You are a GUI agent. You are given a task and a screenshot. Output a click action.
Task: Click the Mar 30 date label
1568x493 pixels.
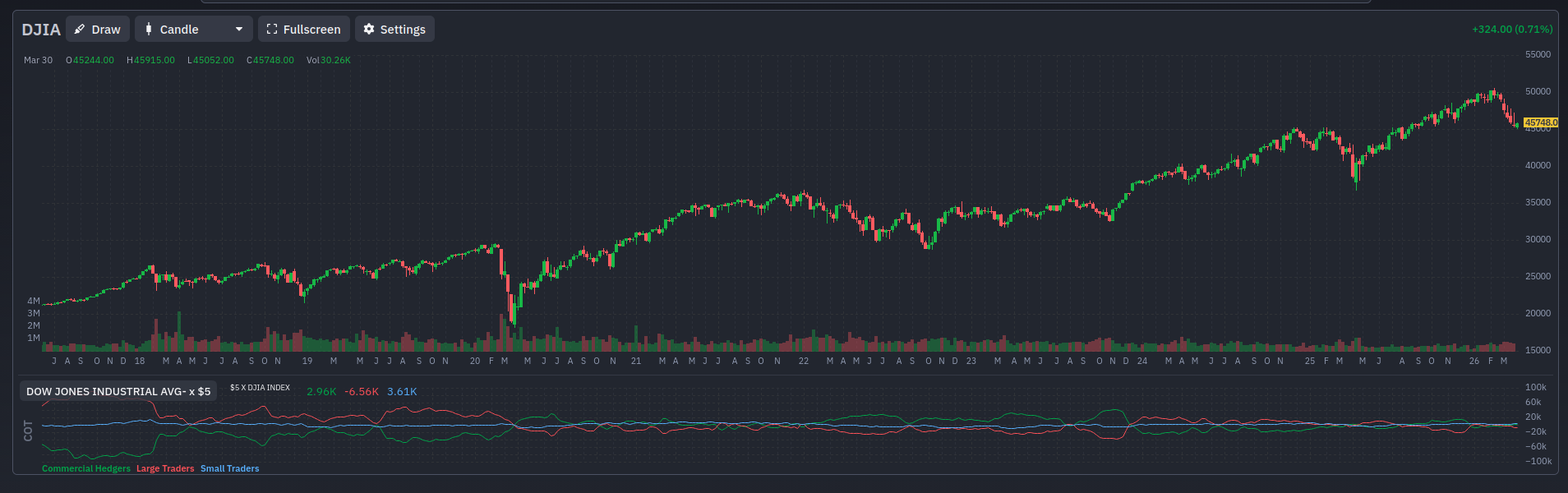(38, 60)
